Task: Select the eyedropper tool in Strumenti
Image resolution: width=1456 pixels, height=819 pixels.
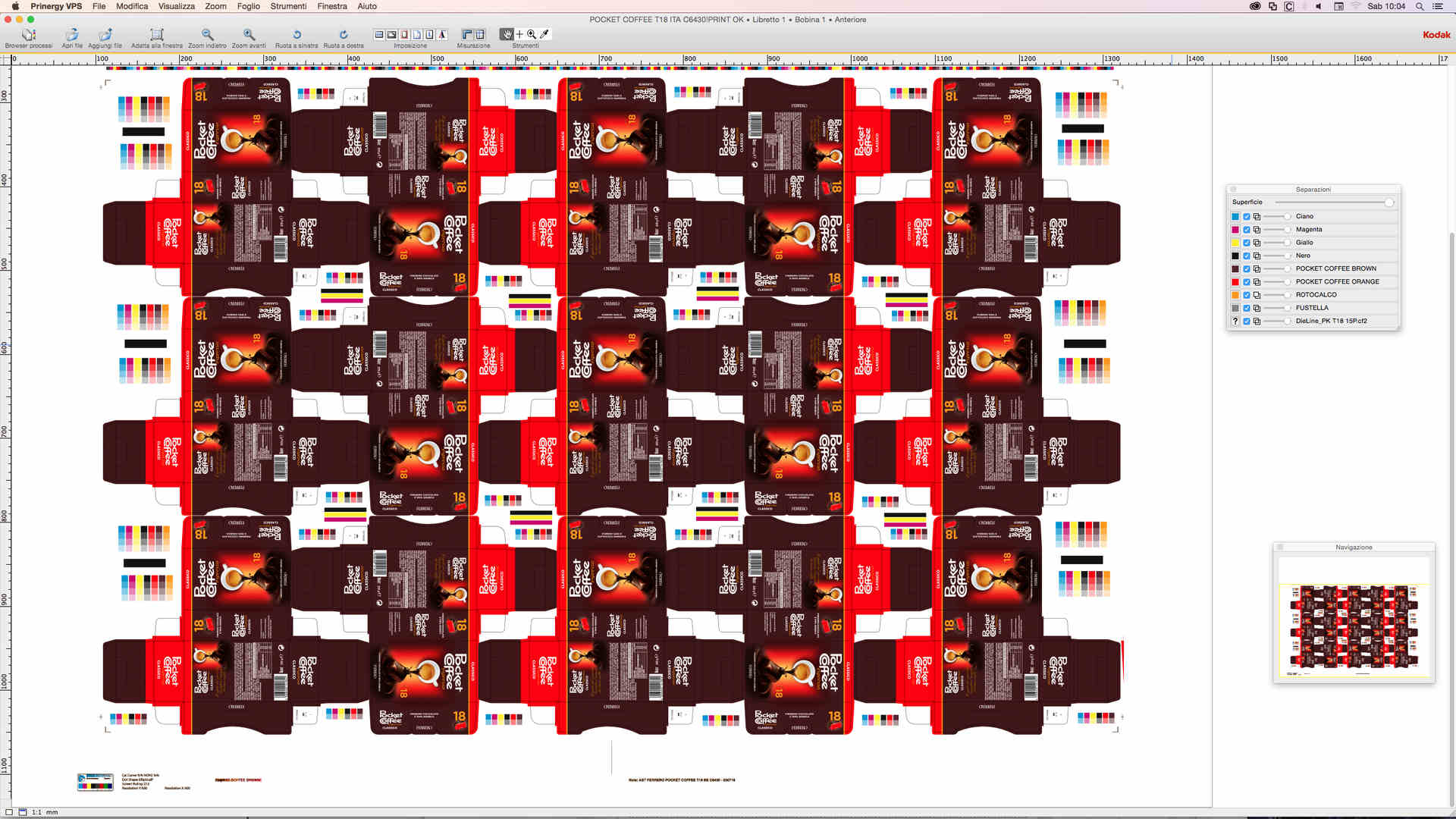Action: click(x=544, y=34)
